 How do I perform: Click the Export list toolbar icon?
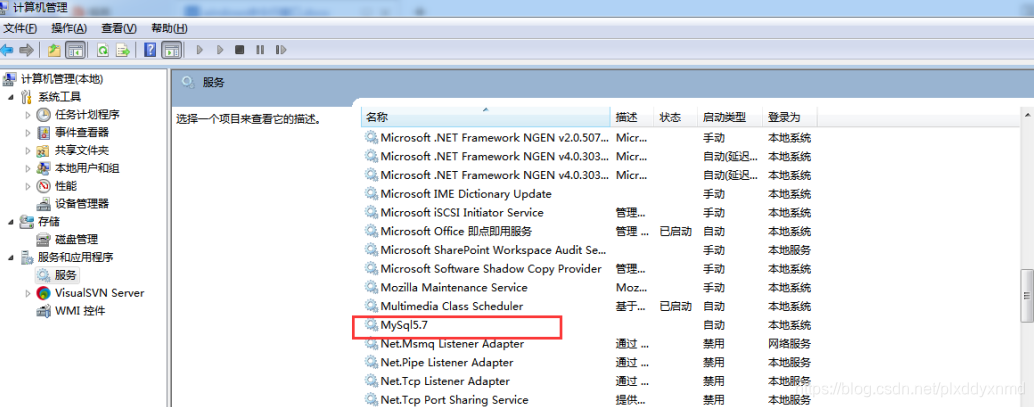click(x=123, y=50)
